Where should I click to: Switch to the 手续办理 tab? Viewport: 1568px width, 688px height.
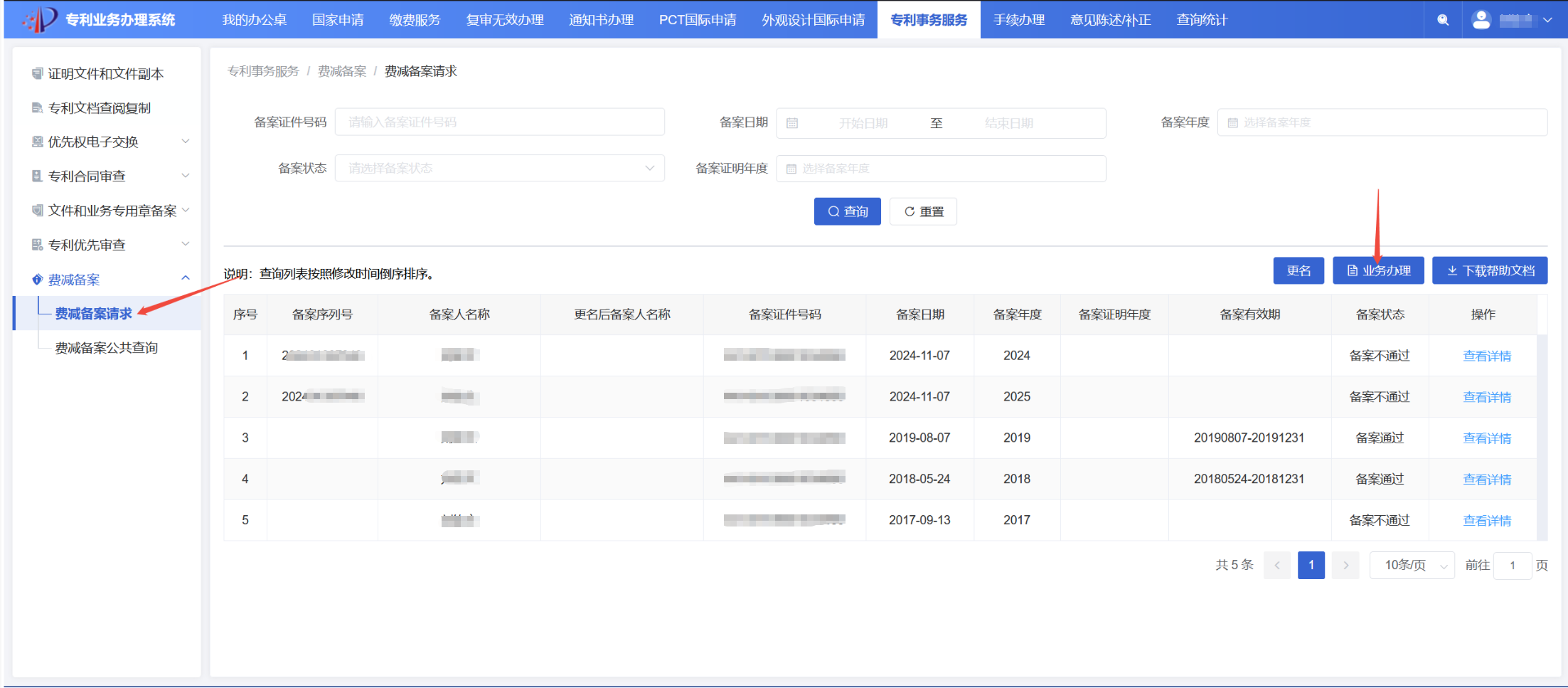click(x=1018, y=20)
